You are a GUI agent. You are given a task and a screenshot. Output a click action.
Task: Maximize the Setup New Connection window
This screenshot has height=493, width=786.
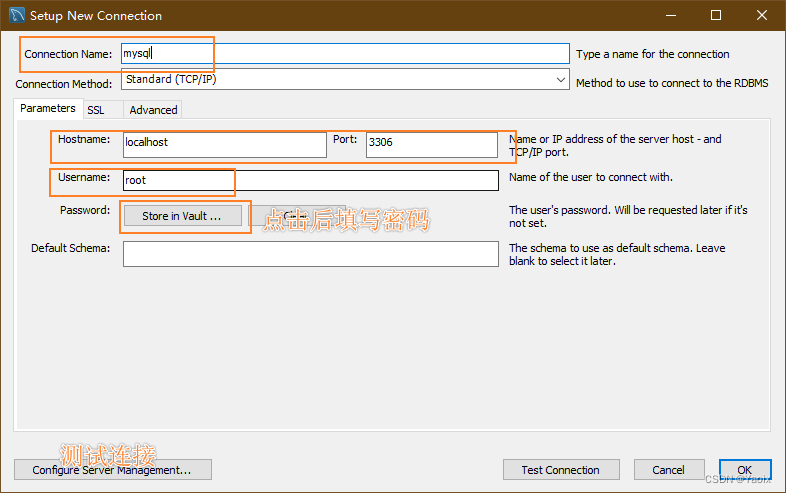(x=716, y=16)
